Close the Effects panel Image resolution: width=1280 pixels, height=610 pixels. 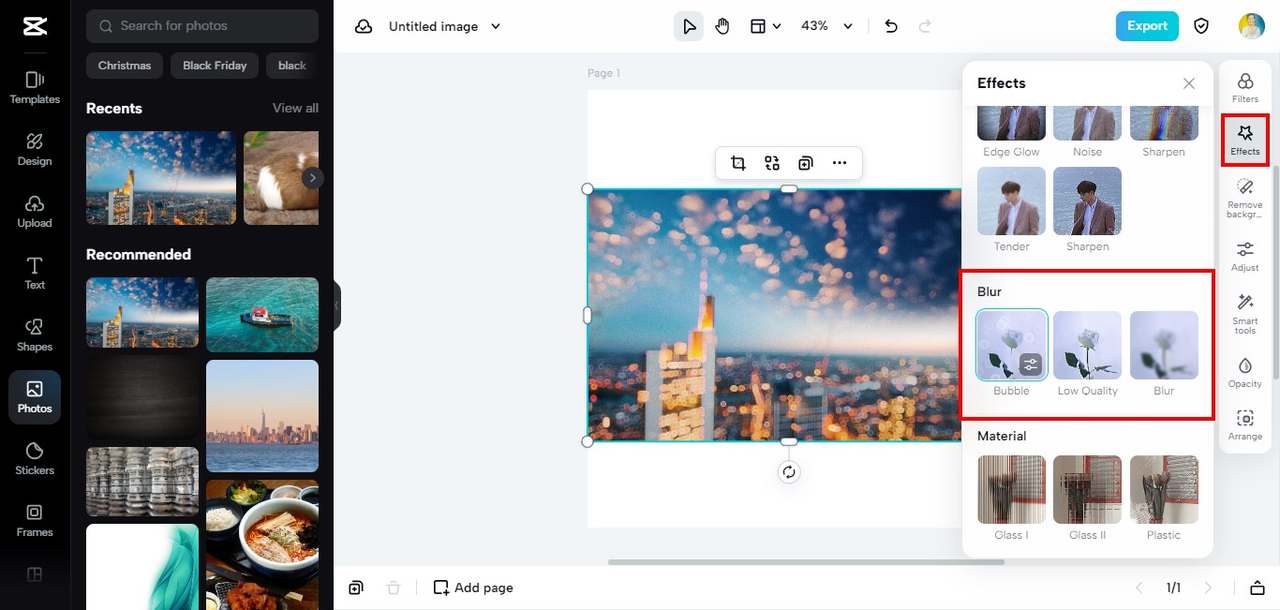click(x=1189, y=83)
